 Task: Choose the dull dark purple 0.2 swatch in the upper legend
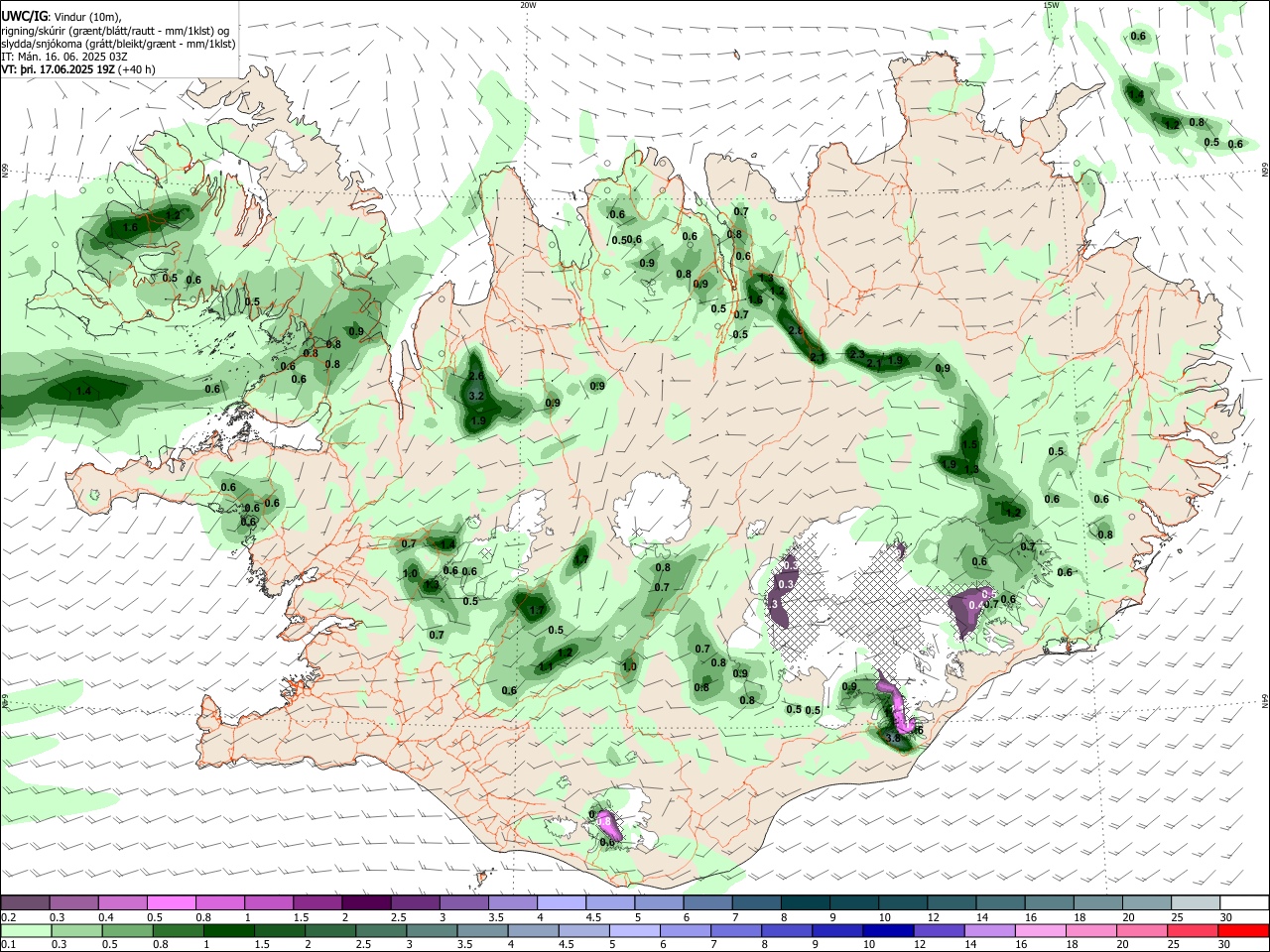(x=25, y=903)
